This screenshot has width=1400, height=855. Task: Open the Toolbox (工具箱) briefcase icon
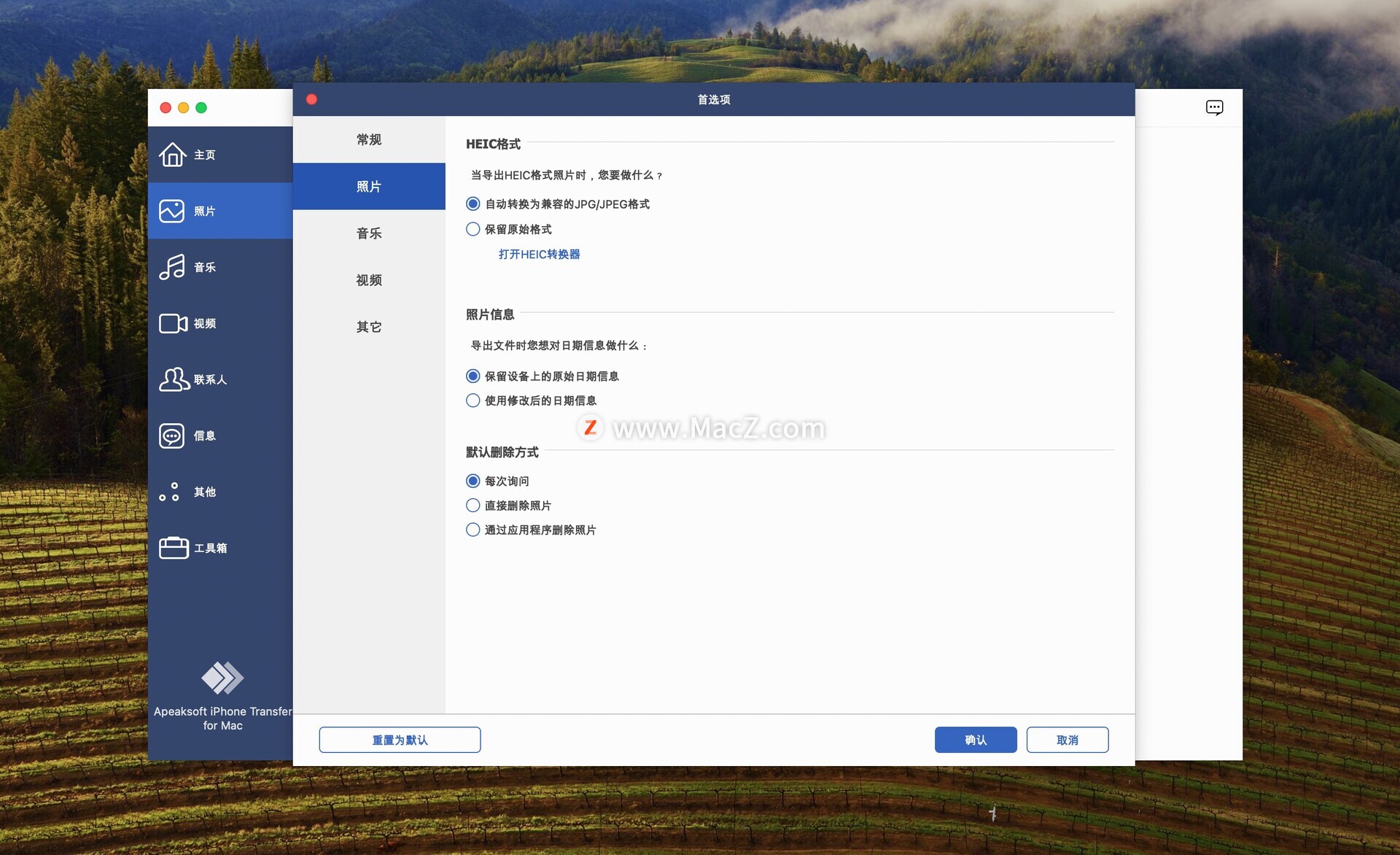[174, 548]
